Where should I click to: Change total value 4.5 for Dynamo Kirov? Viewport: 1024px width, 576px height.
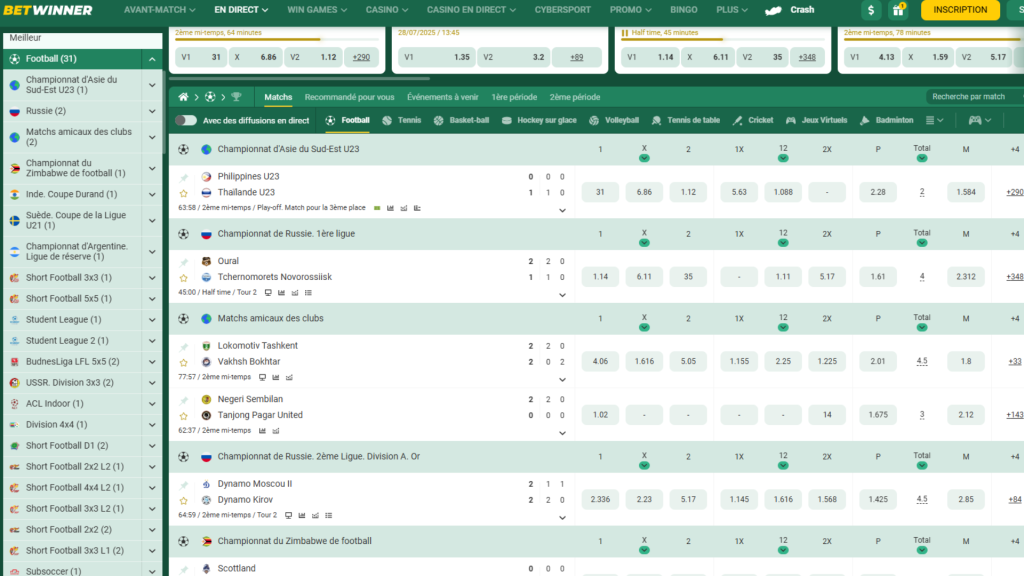click(921, 500)
